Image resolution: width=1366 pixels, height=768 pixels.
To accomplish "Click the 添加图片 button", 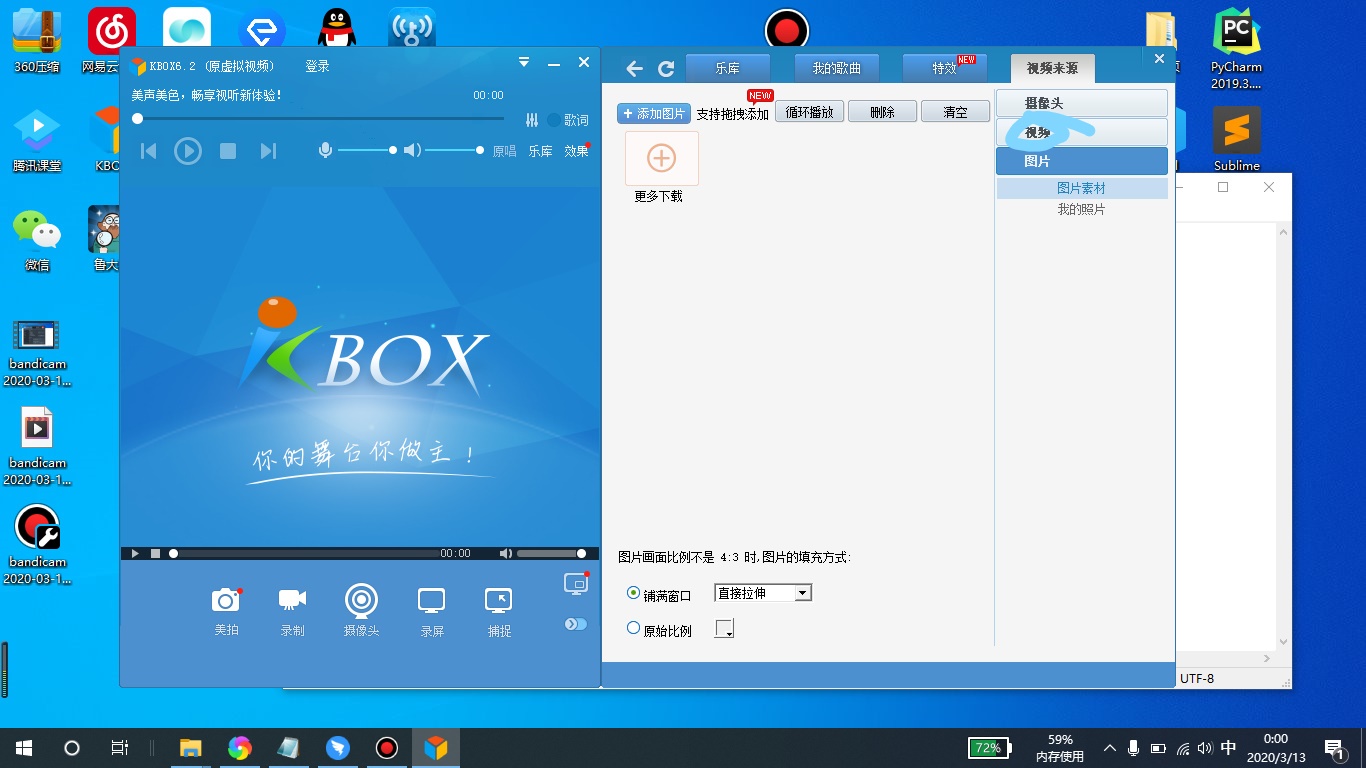I will click(x=654, y=113).
